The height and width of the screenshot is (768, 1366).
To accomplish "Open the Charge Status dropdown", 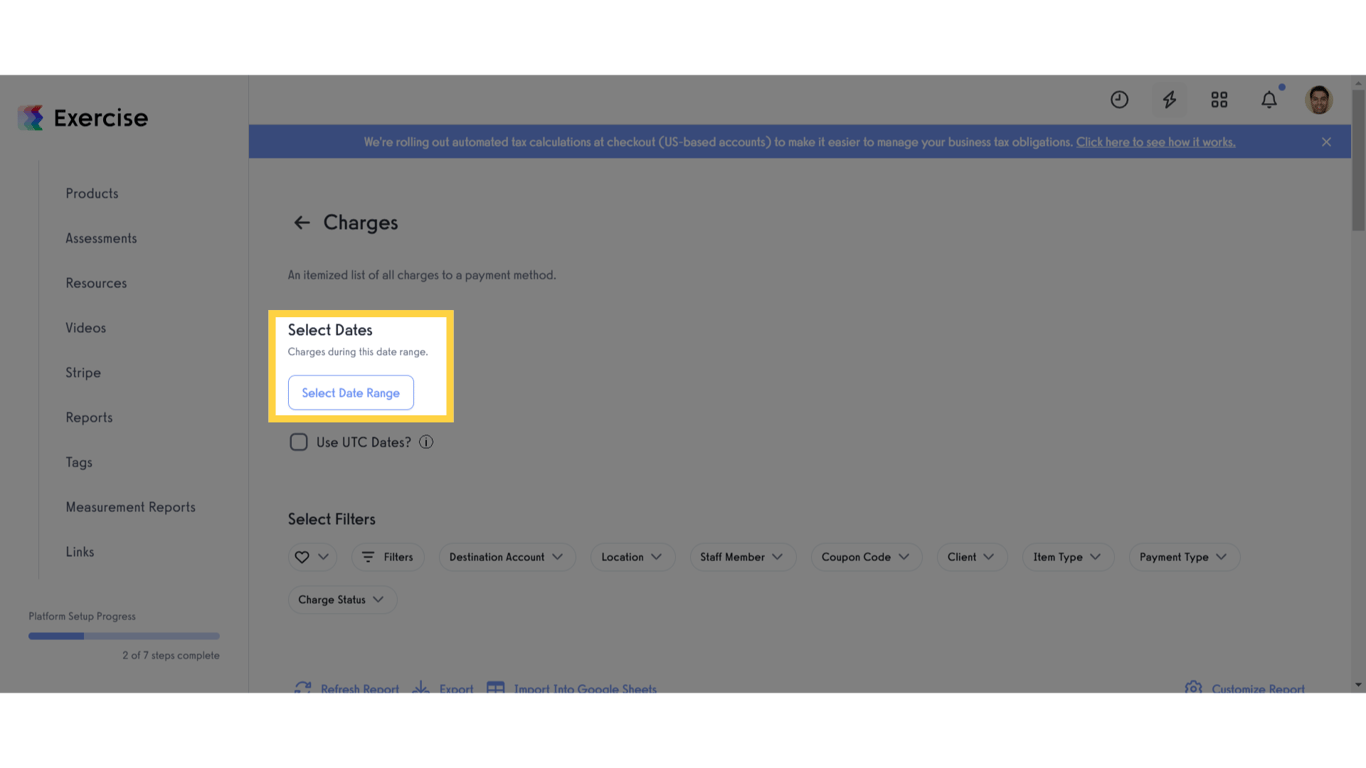I will [342, 599].
